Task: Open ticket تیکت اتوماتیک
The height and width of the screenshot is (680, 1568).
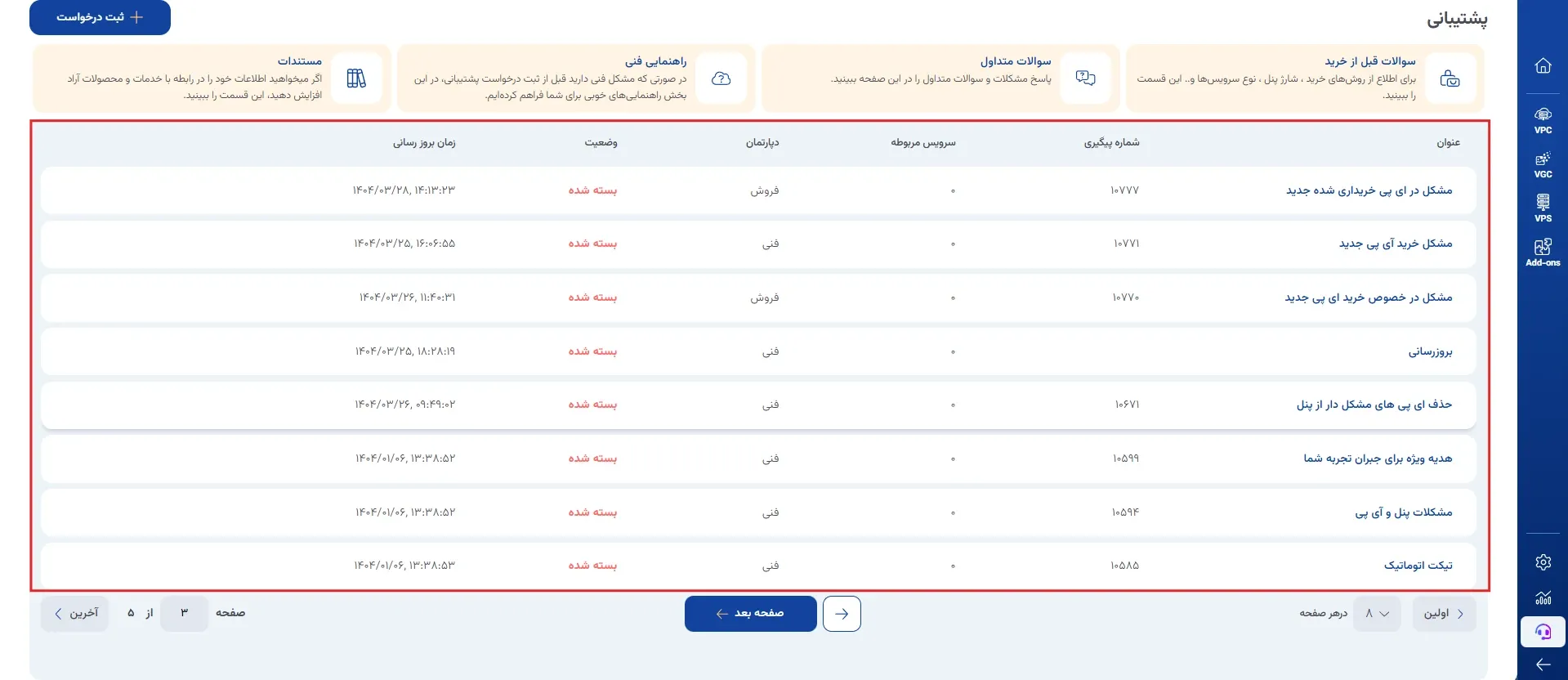Action: pos(1418,566)
